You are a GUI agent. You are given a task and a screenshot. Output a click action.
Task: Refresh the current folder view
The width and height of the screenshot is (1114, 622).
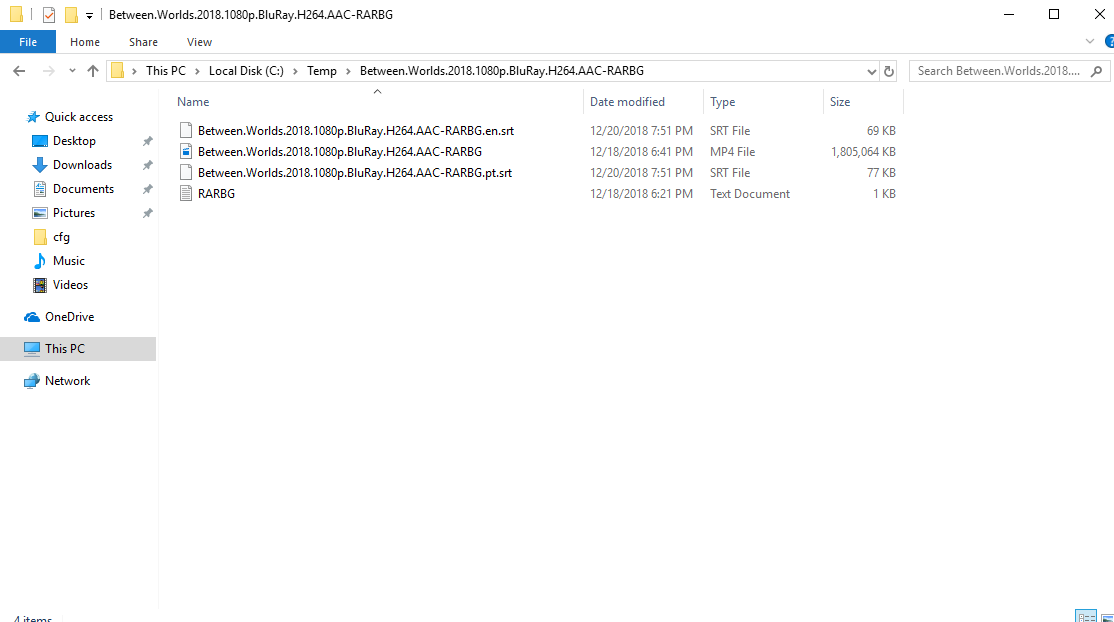pos(888,71)
